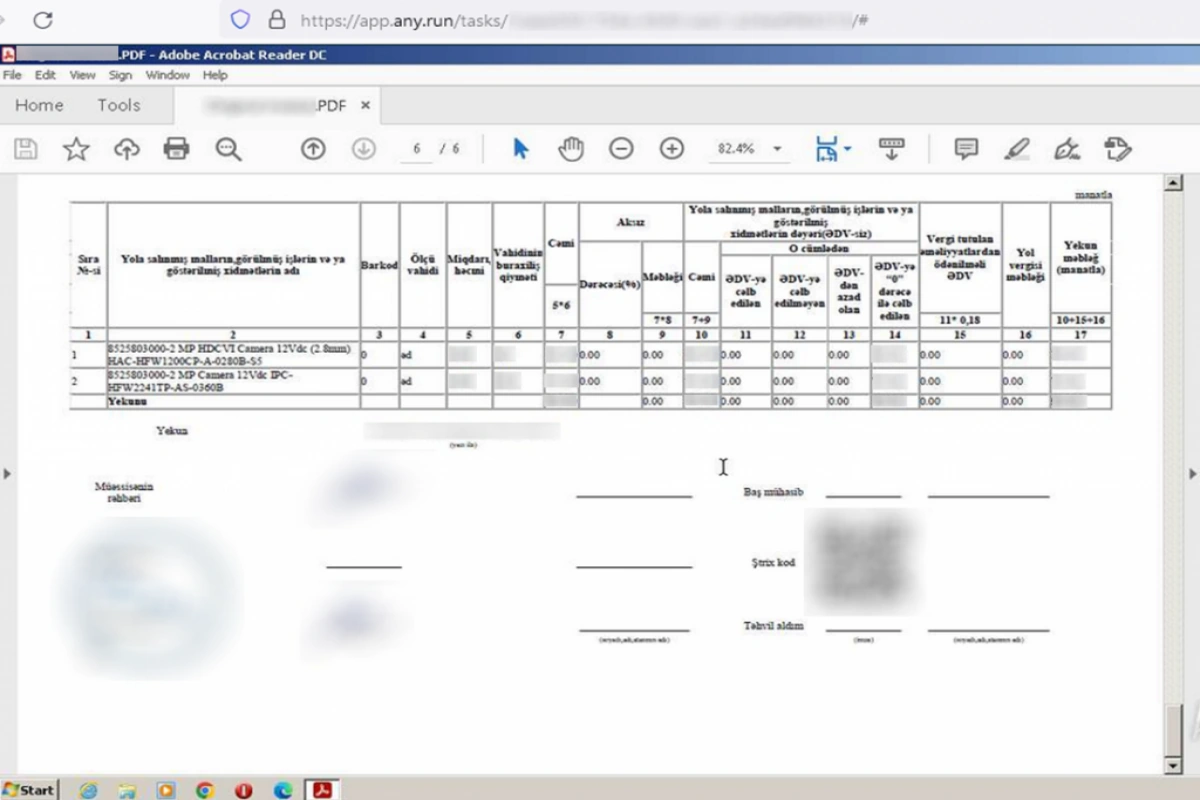Expand the fit page options dropdown

[x=848, y=149]
